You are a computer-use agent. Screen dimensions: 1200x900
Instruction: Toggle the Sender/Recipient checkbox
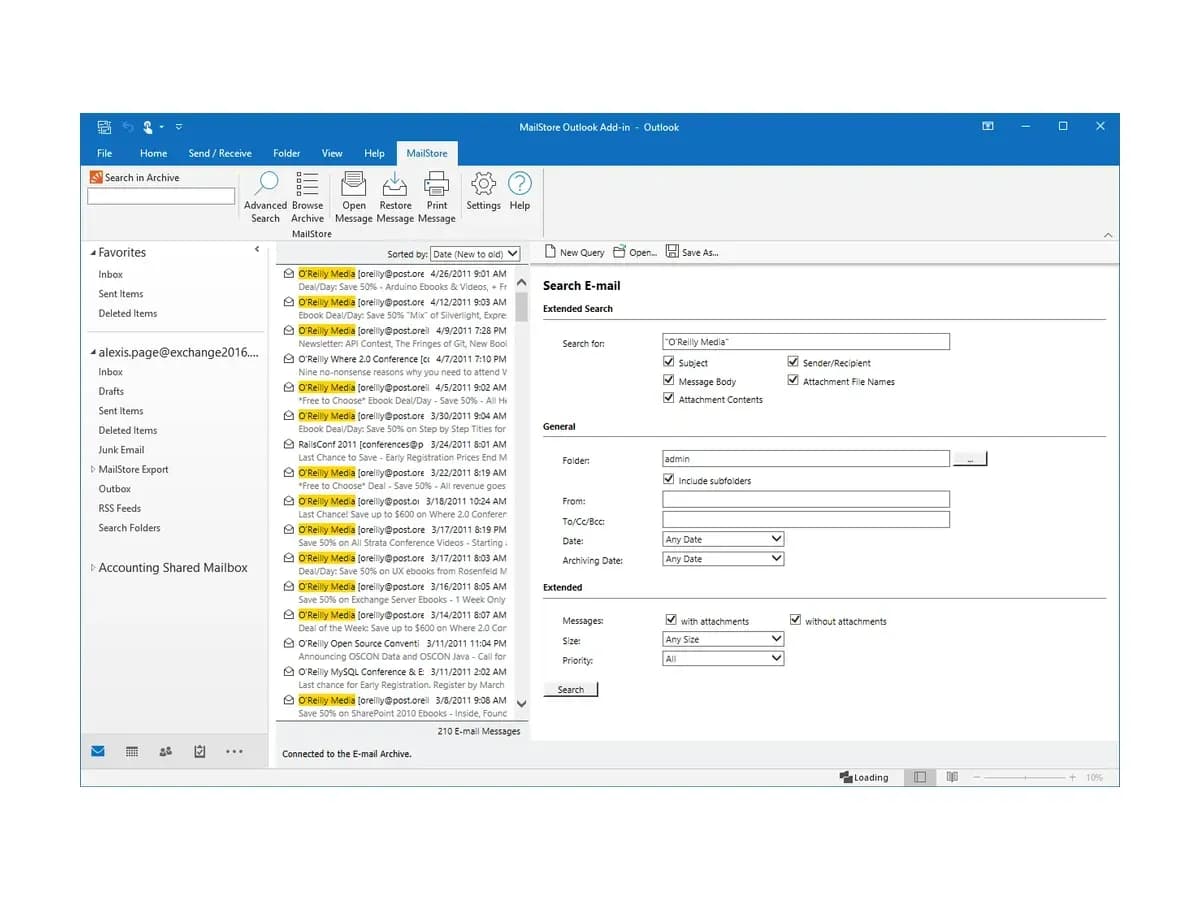point(793,362)
